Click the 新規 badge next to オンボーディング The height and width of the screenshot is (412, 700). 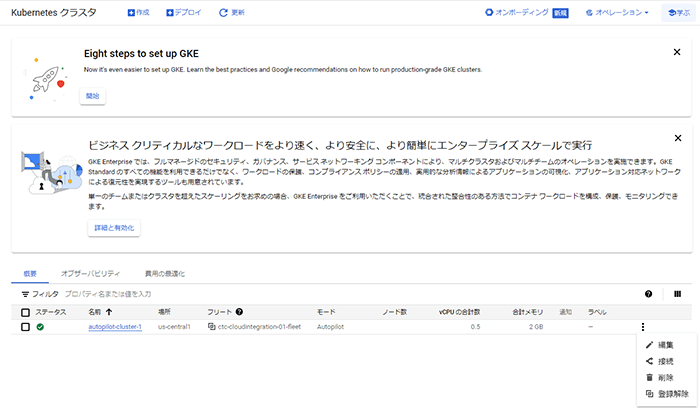click(560, 13)
